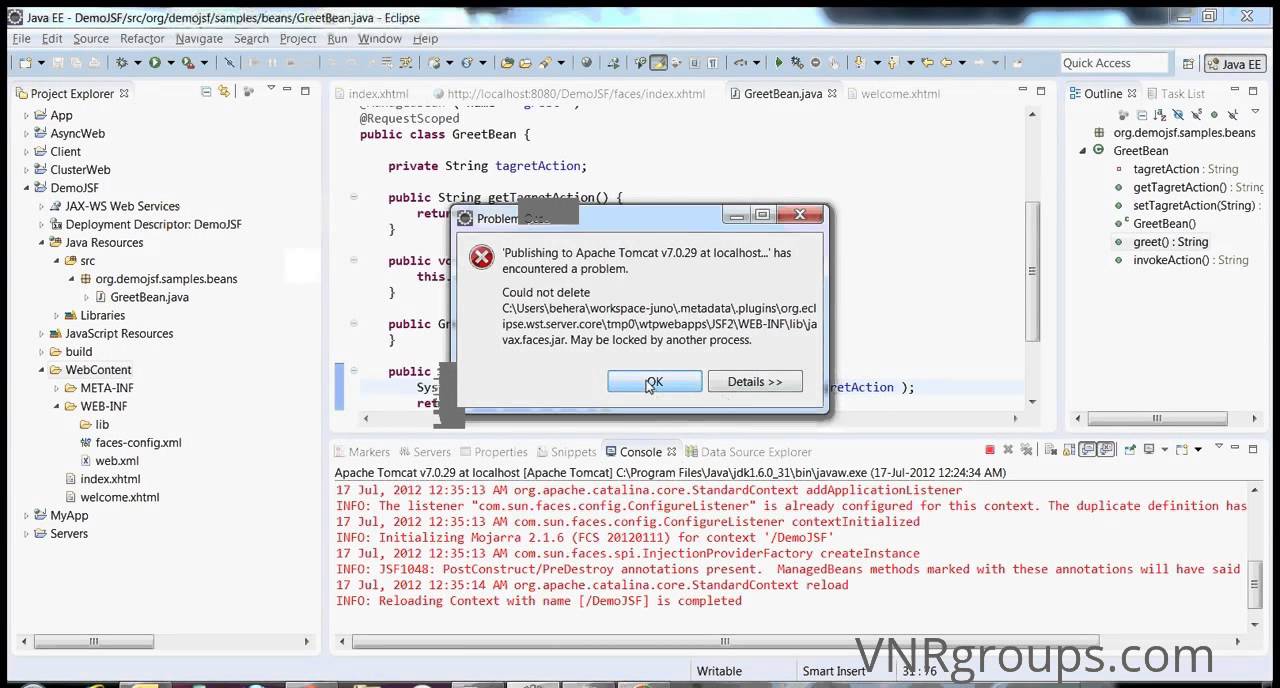
Task: Collapse the DemoJSF project node
Action: 27,188
